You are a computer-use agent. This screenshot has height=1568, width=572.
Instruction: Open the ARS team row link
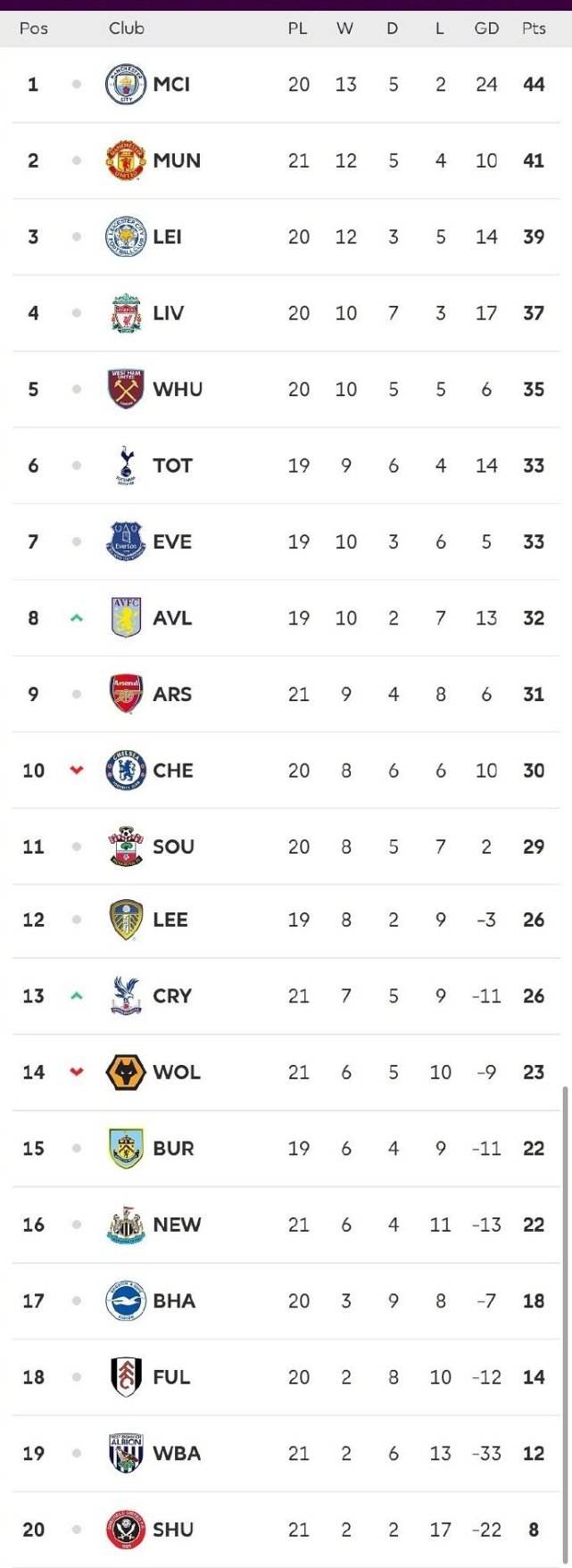click(286, 695)
